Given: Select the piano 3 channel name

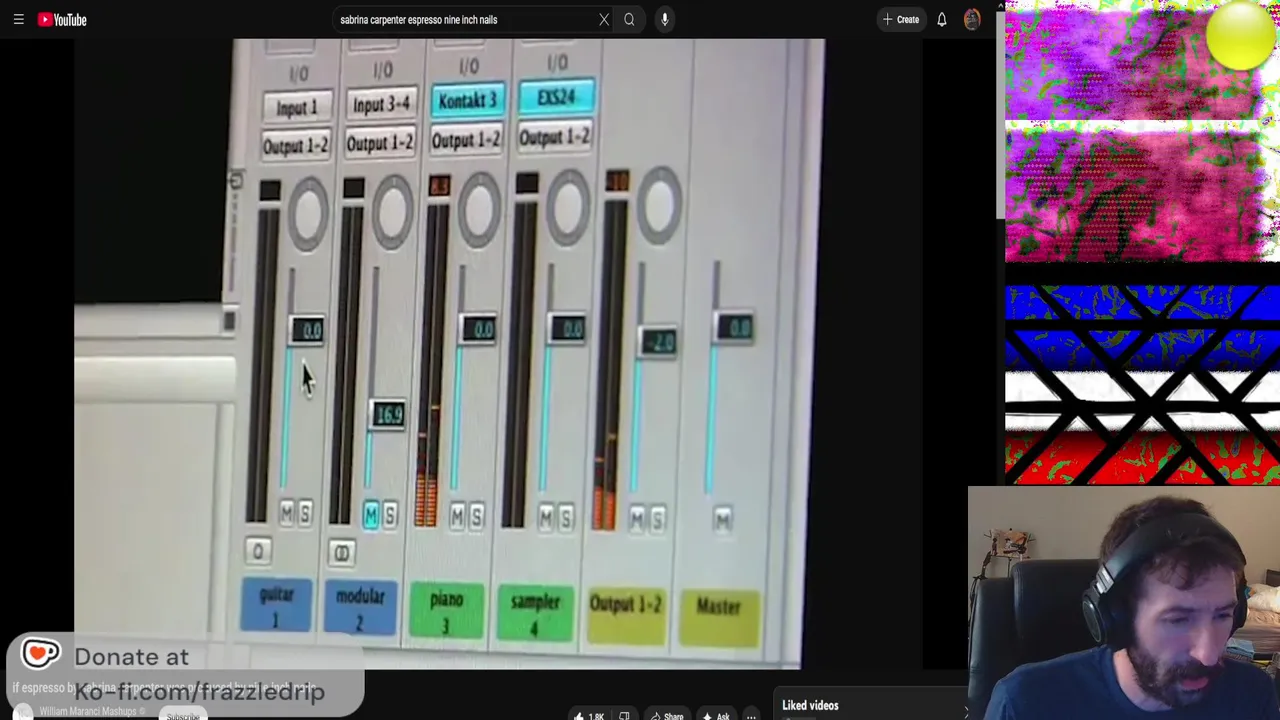Looking at the screenshot, I should tap(446, 611).
